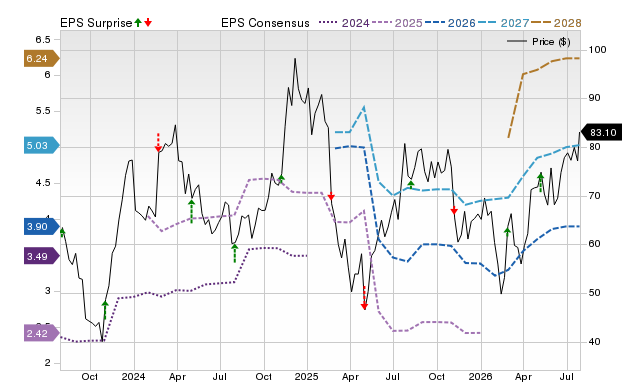Click the 2025 year label on the time axis
Image resolution: width=640 pixels, height=382 pixels.
click(307, 376)
